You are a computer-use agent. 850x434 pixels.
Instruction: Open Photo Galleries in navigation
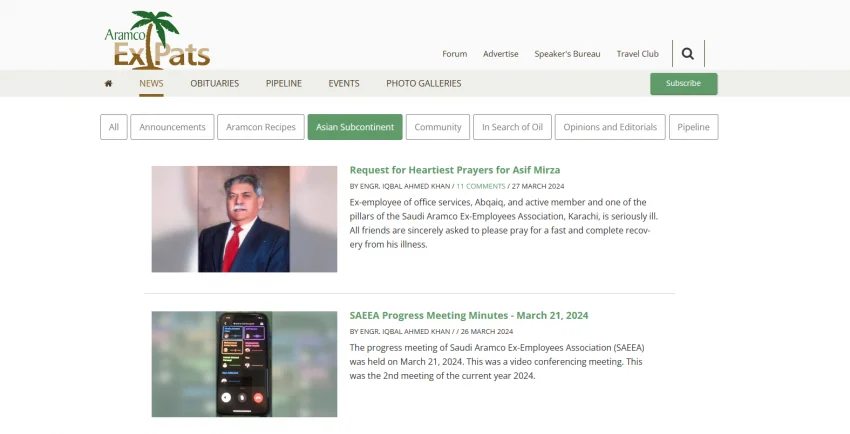423,84
